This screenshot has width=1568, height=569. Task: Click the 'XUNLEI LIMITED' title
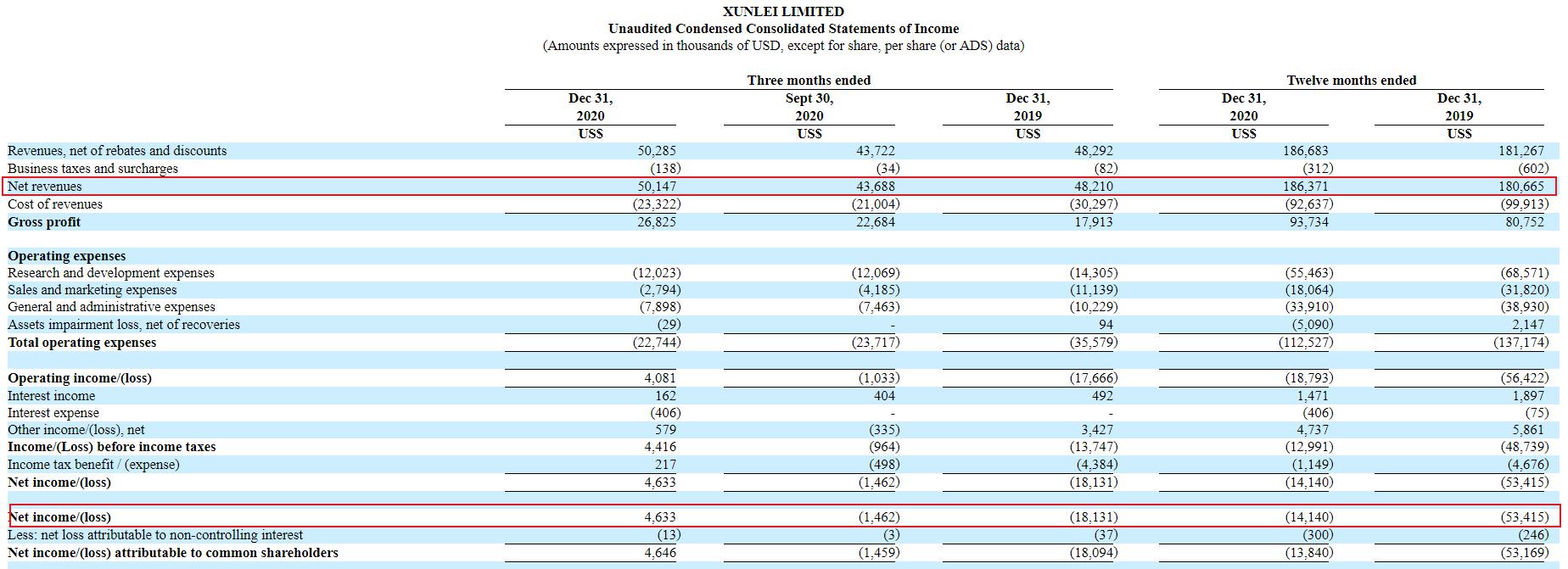pyautogui.click(x=783, y=12)
